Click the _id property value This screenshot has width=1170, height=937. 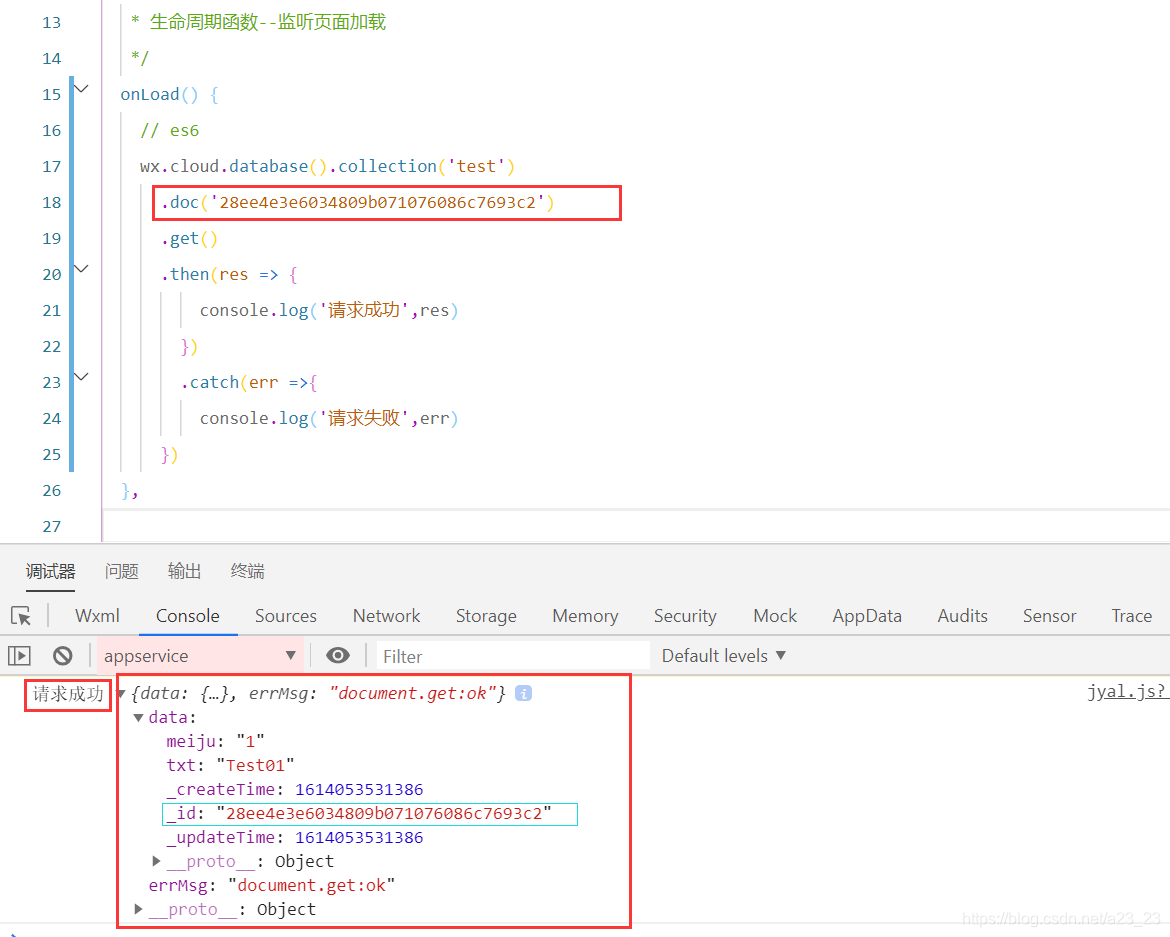[384, 813]
